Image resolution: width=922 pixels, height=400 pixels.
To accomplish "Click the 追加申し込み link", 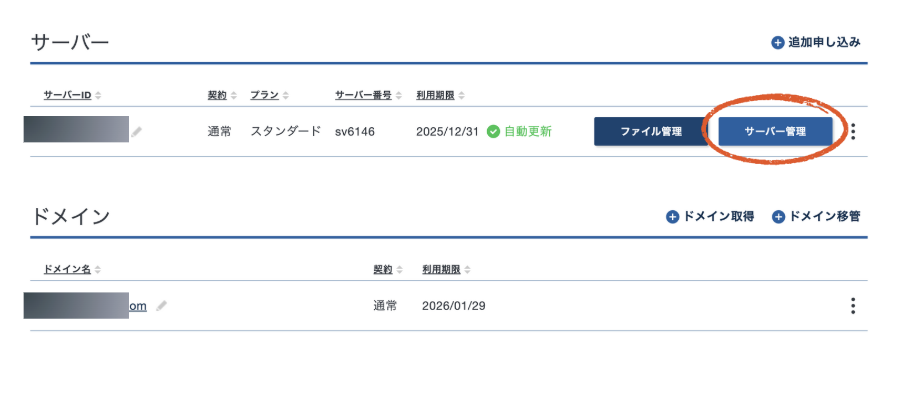I will [x=824, y=43].
